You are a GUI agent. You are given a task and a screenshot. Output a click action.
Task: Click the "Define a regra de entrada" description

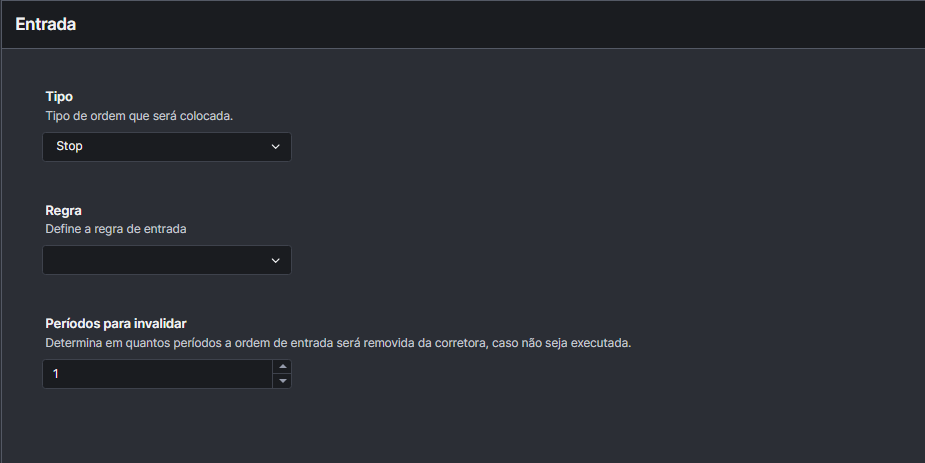click(x=116, y=228)
